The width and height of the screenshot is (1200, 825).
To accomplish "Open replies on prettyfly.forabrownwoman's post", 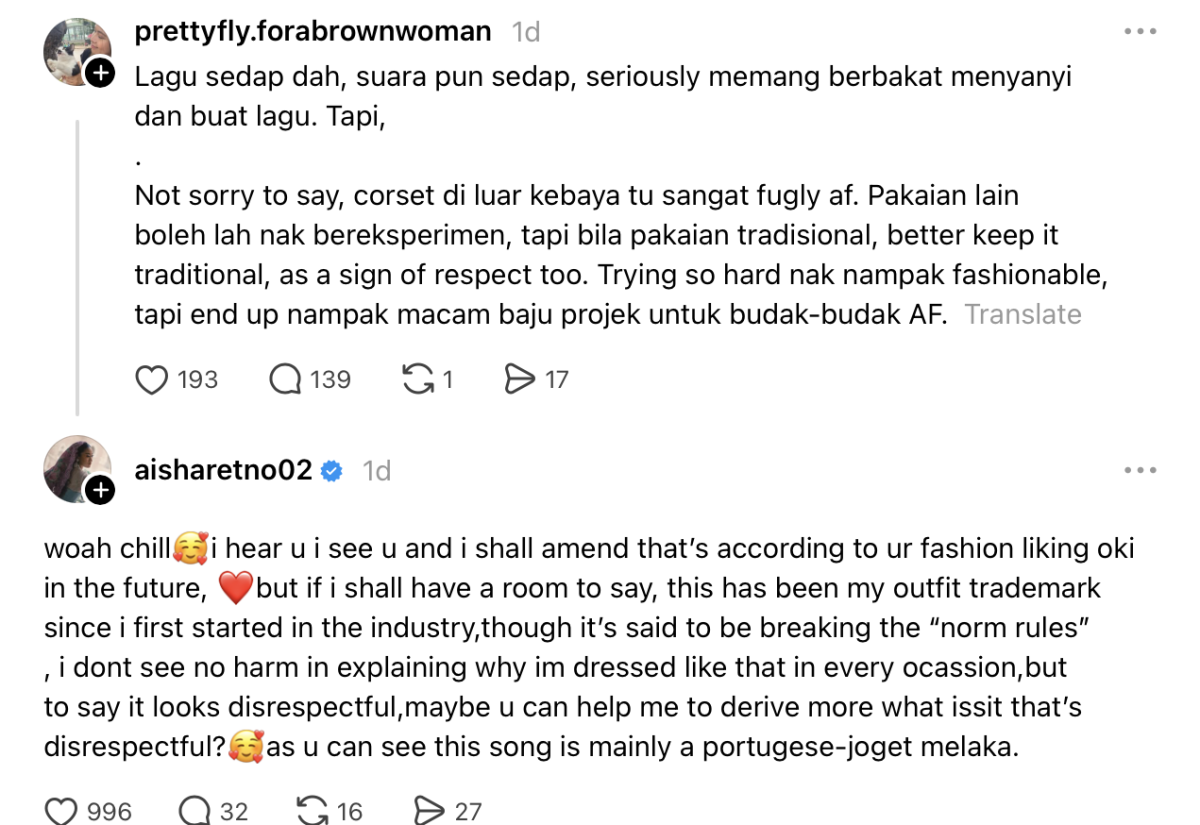I will (286, 379).
